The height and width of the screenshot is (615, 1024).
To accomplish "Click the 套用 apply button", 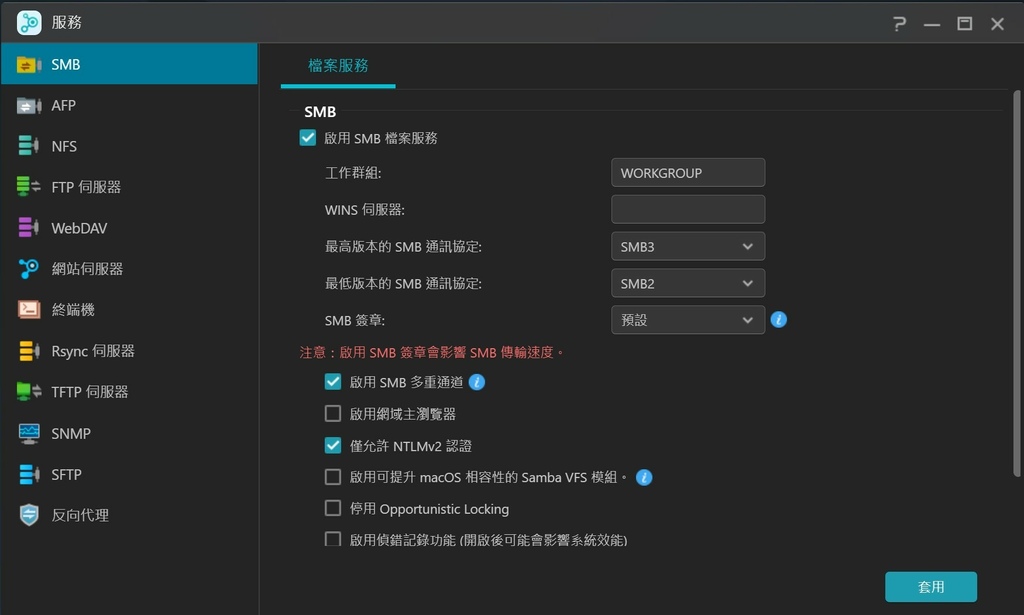I will [x=931, y=587].
